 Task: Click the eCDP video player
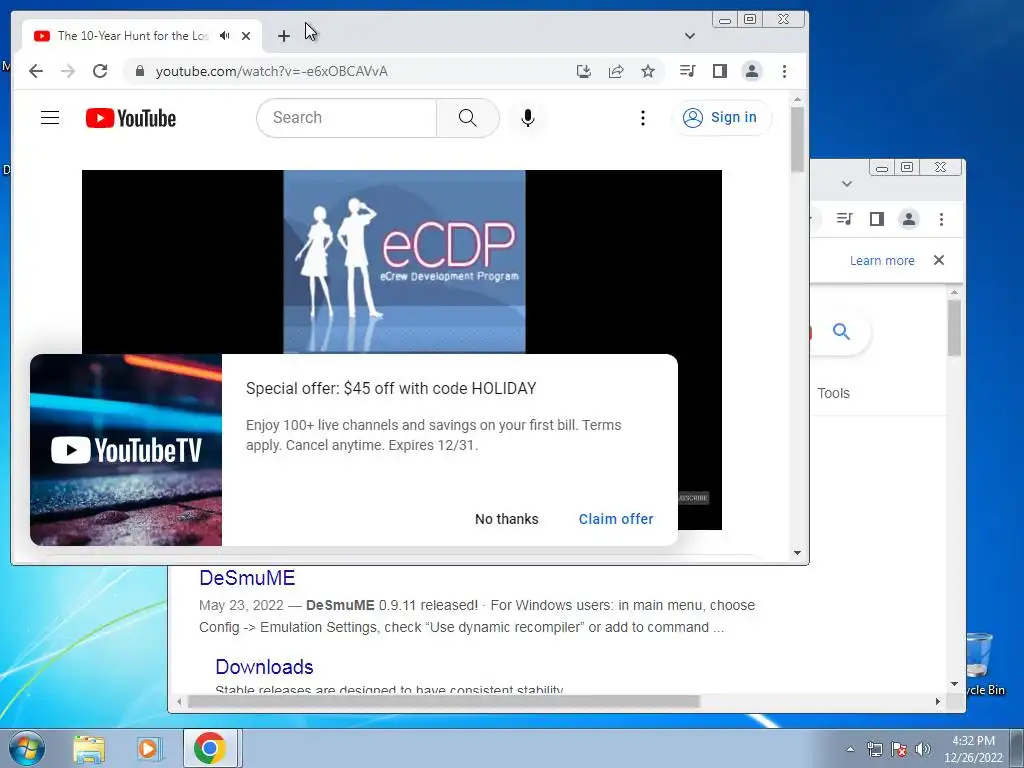point(402,261)
